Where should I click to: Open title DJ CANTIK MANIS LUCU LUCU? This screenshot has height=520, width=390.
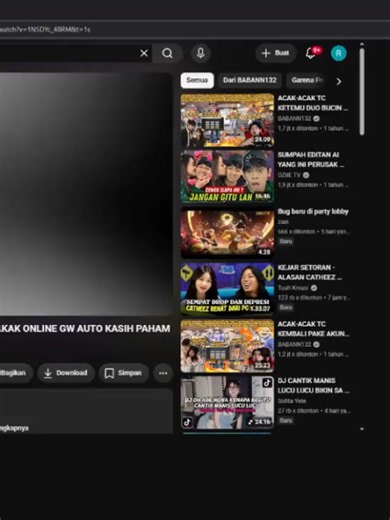pyautogui.click(x=313, y=385)
